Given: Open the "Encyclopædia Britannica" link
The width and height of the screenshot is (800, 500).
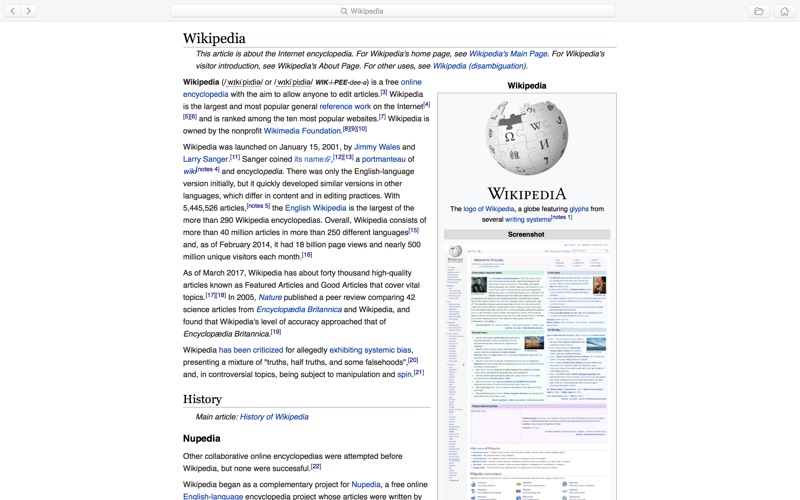Looking at the screenshot, I should (298, 309).
